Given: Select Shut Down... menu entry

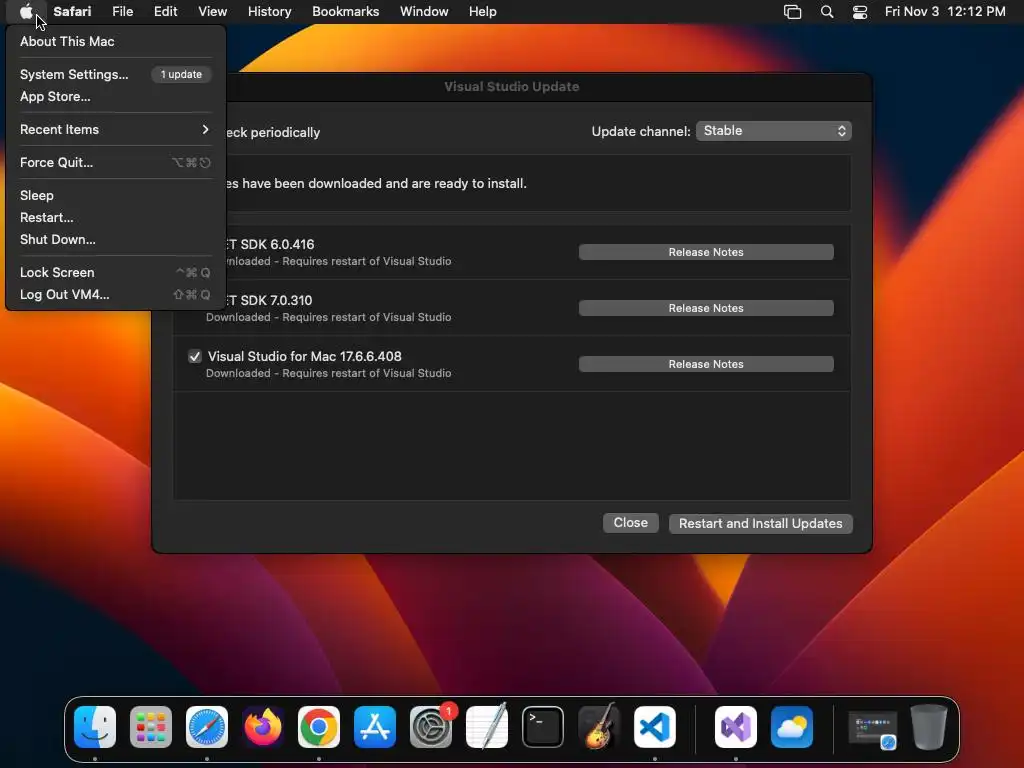Looking at the screenshot, I should coord(115,240).
